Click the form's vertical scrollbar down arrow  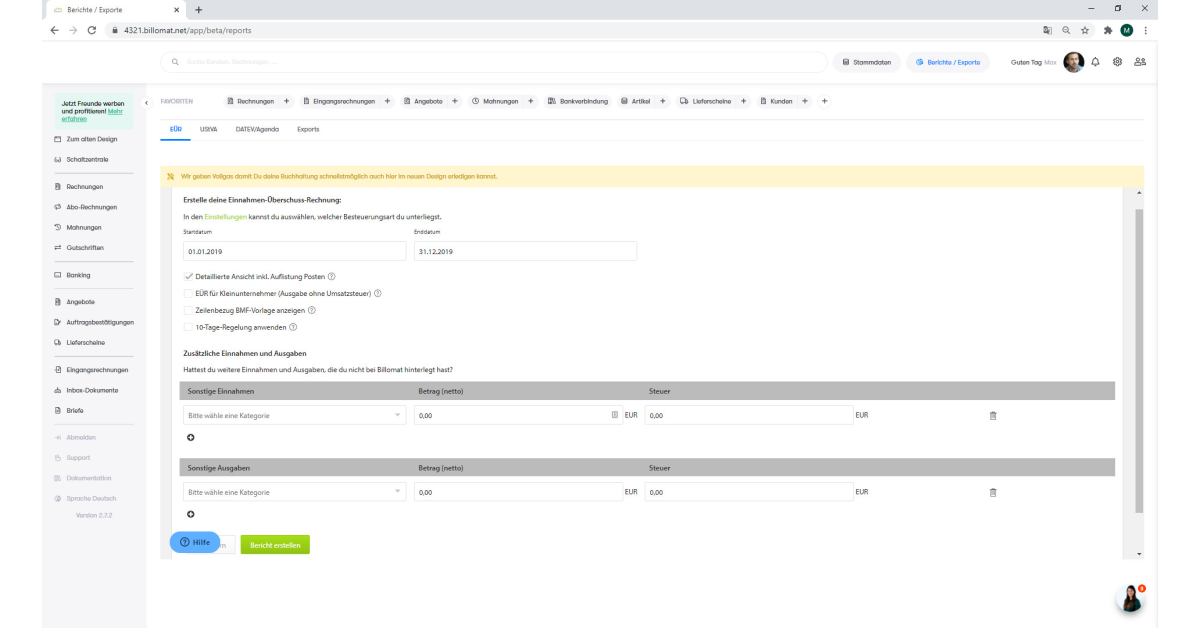1139,553
